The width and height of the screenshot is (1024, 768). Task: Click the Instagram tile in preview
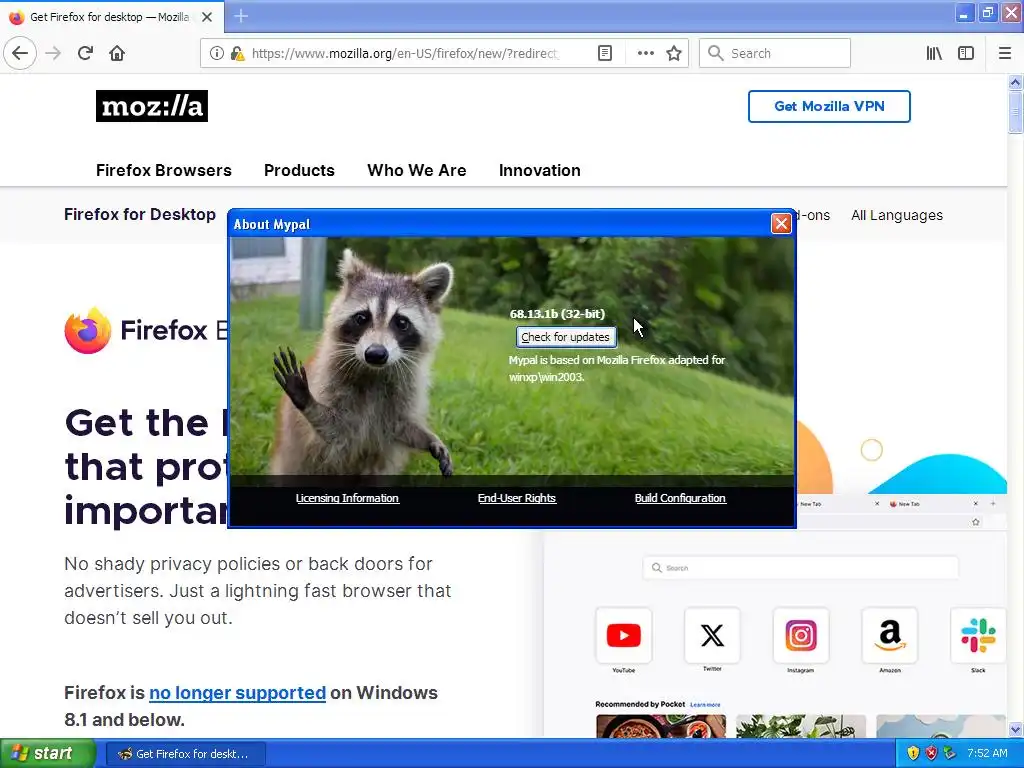pyautogui.click(x=801, y=635)
